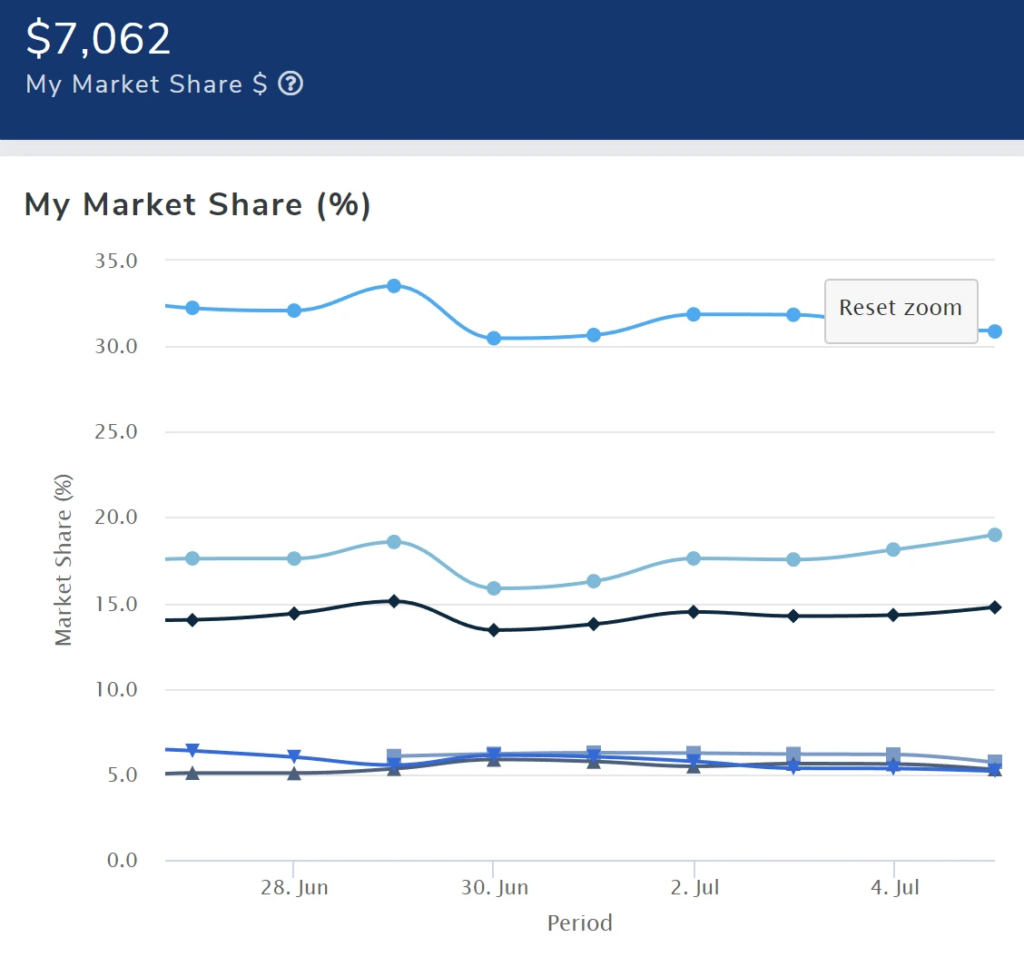Click the 4. Jul axis label
The height and width of the screenshot is (967, 1024).
pyautogui.click(x=893, y=887)
